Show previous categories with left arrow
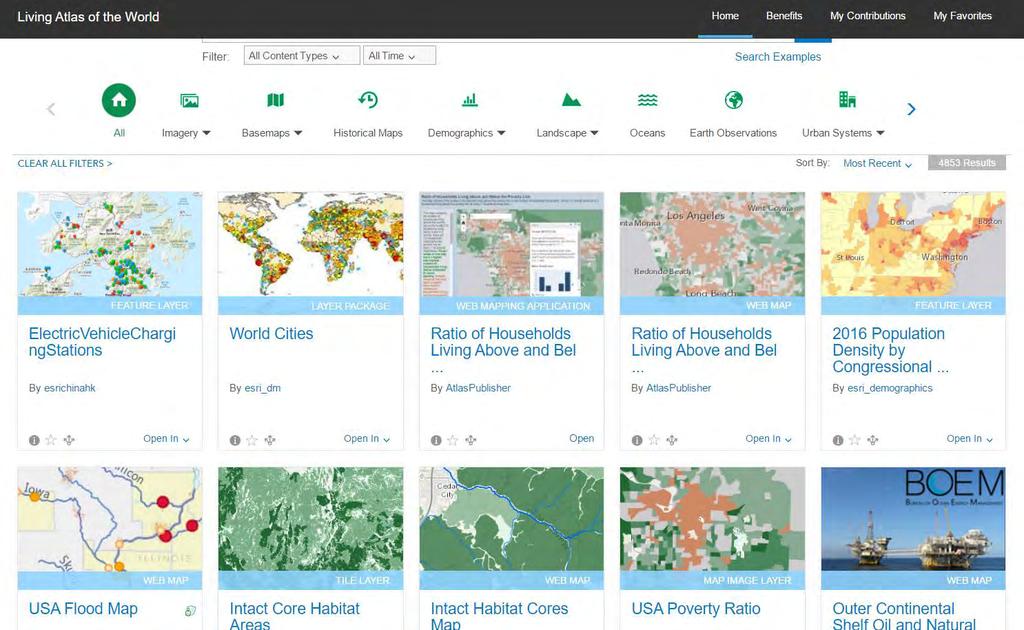Screen dimensions: 1024x630 pyautogui.click(x=51, y=109)
